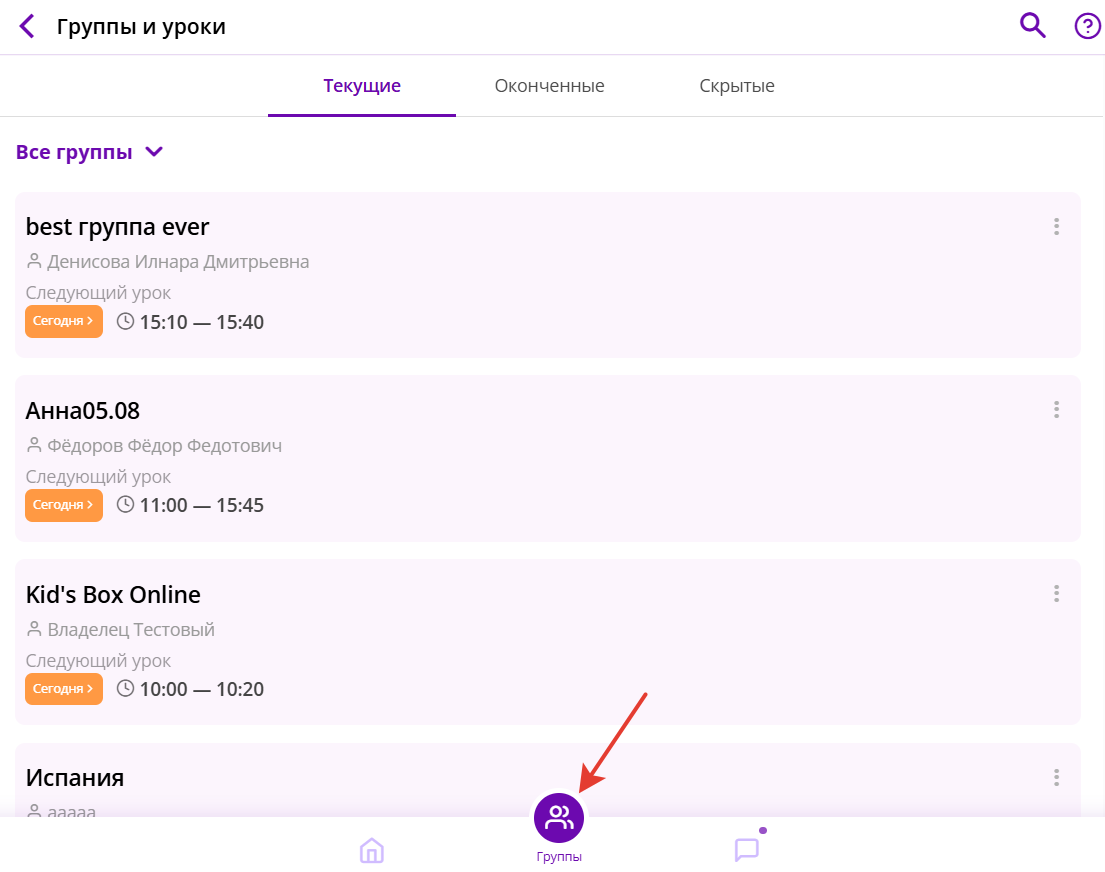Click teacher name Денисова Илнара Дмитрьевна

click(178, 262)
